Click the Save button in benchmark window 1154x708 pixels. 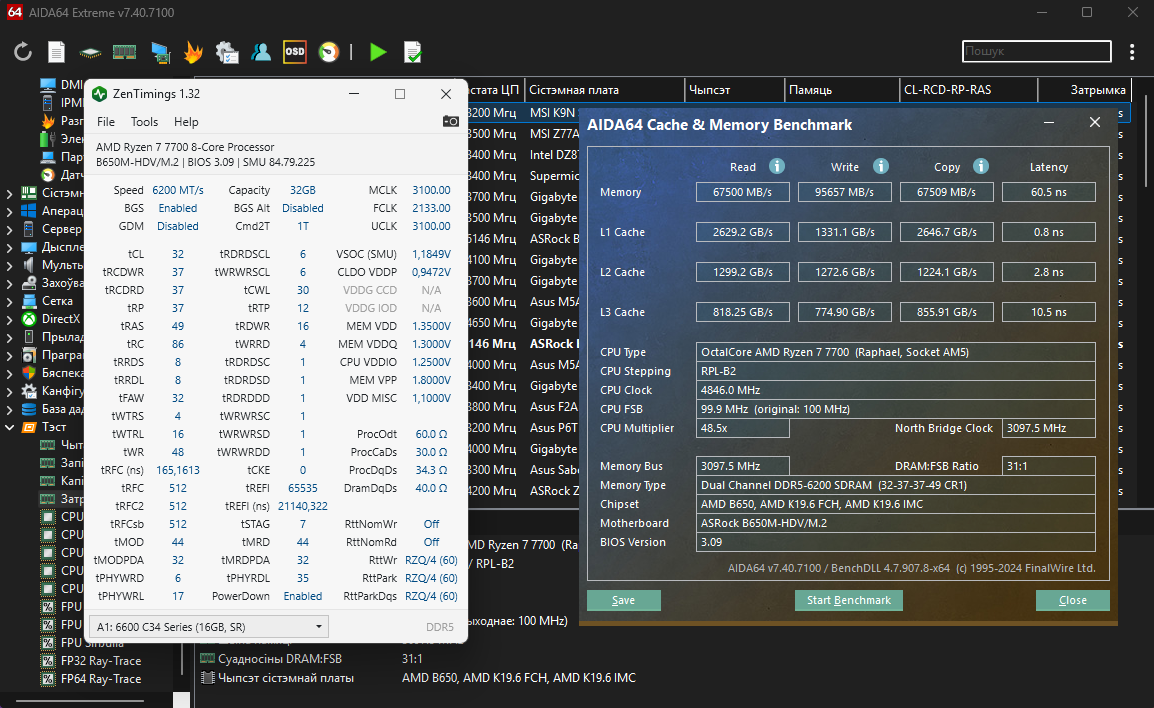click(623, 601)
